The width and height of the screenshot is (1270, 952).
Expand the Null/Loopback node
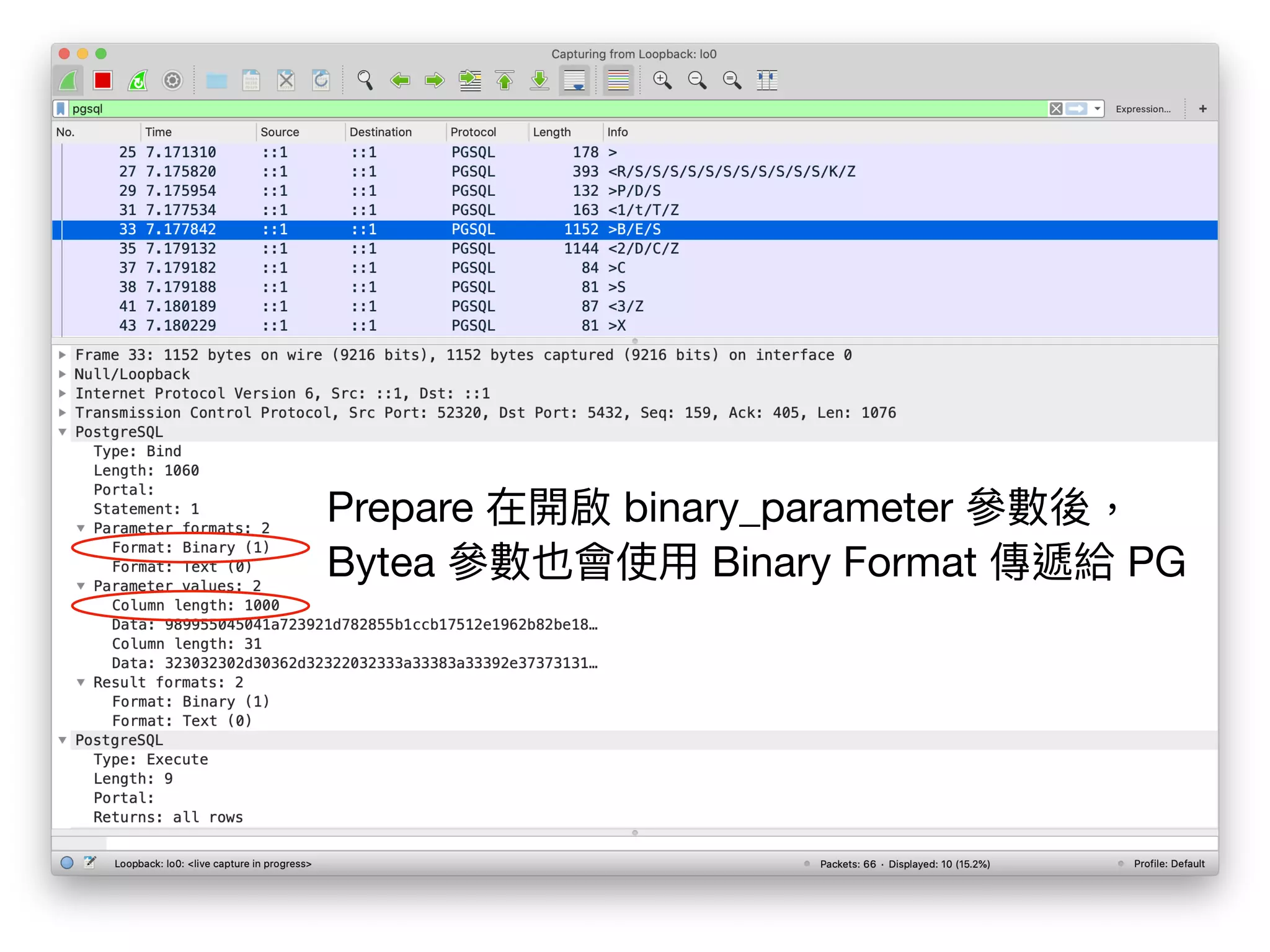62,374
